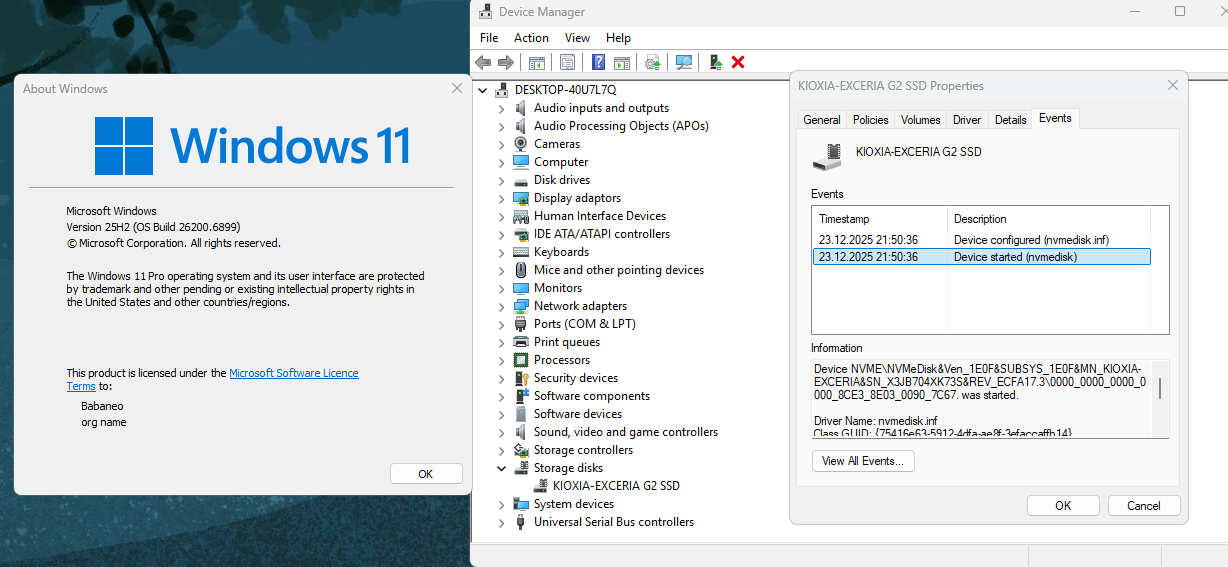
Task: Click the Add drivers toolbar icon
Action: (x=716, y=62)
